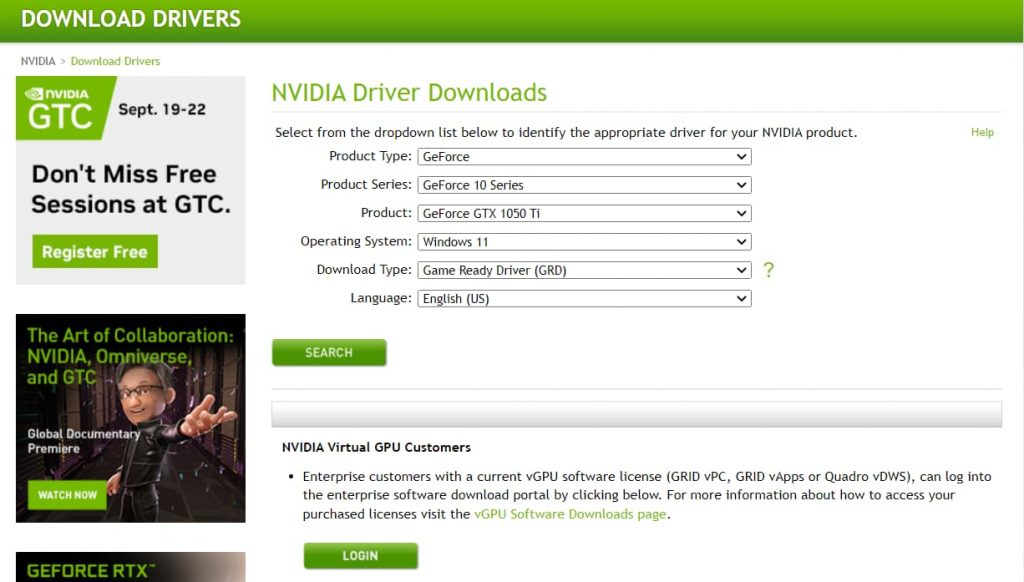This screenshot has height=582, width=1024.
Task: Click the LOGIN button
Action: coord(360,556)
